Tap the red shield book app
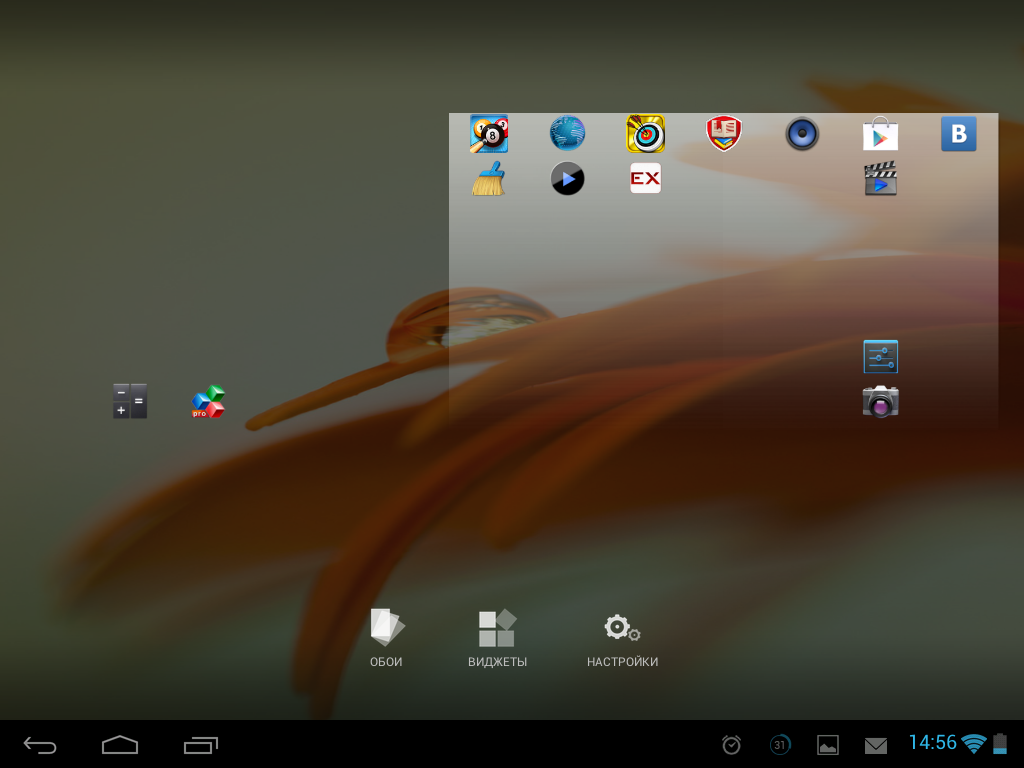The height and width of the screenshot is (768, 1024). point(724,133)
